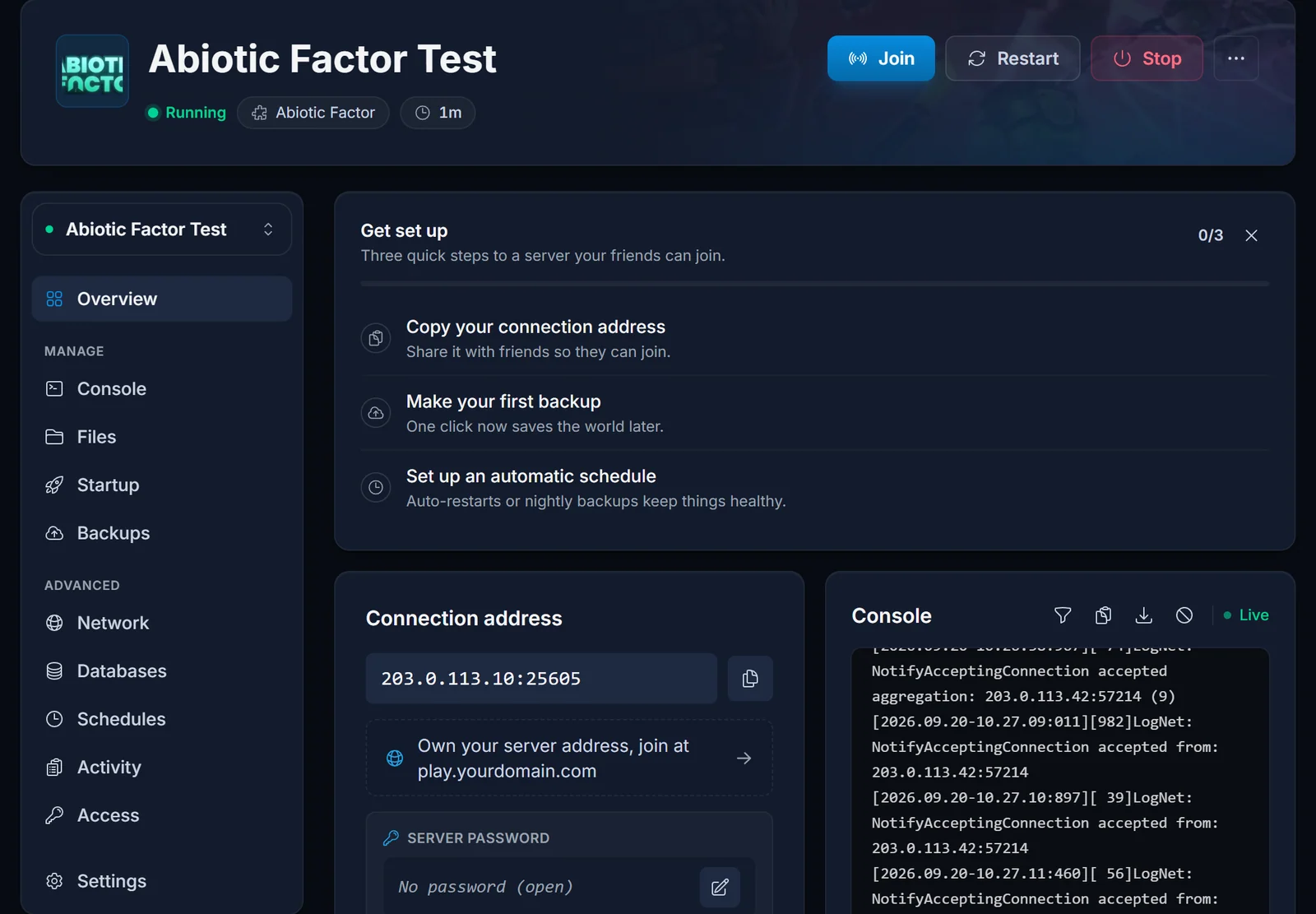Screen dimensions: 1316x914
Task: Download the console log
Action: (1143, 615)
